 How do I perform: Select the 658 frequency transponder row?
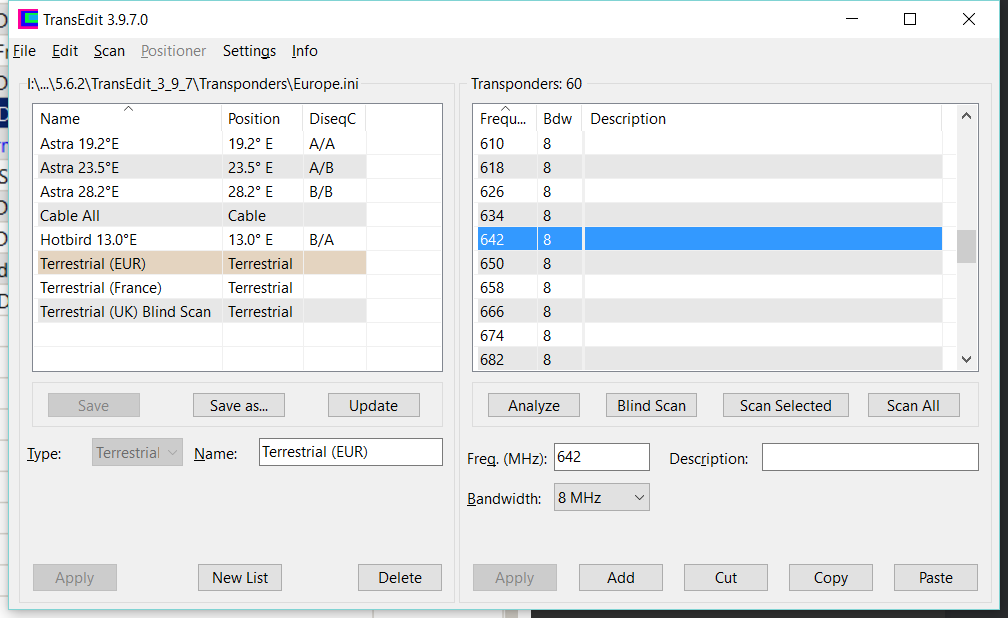click(710, 287)
